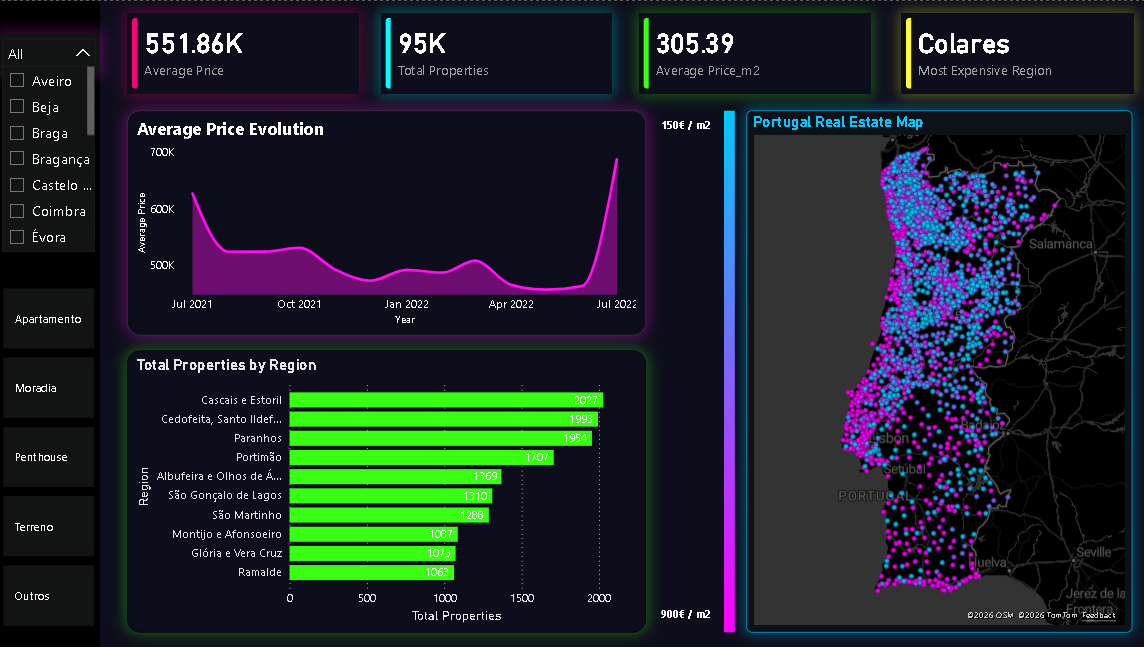Check the Aveiro region checkbox
Viewport: 1144px width, 647px height.
pyautogui.click(x=17, y=81)
